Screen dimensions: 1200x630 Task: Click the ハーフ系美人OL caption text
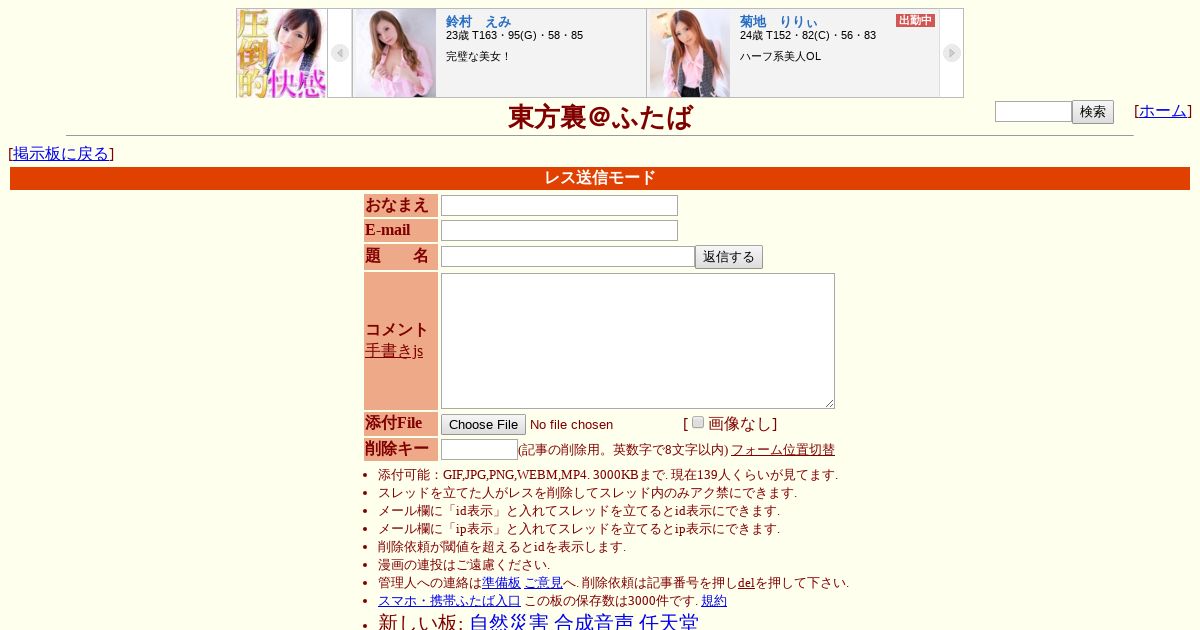780,56
